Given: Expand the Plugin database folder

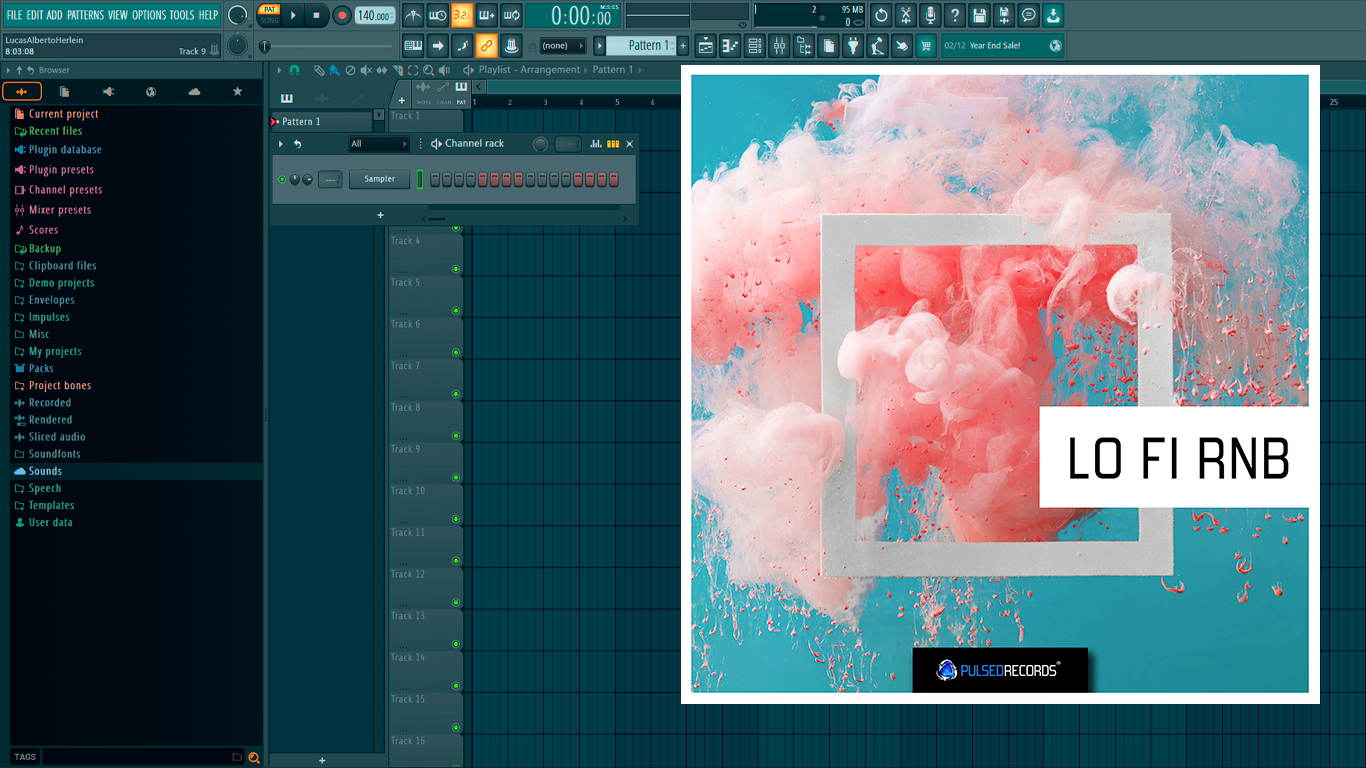Looking at the screenshot, I should [64, 150].
